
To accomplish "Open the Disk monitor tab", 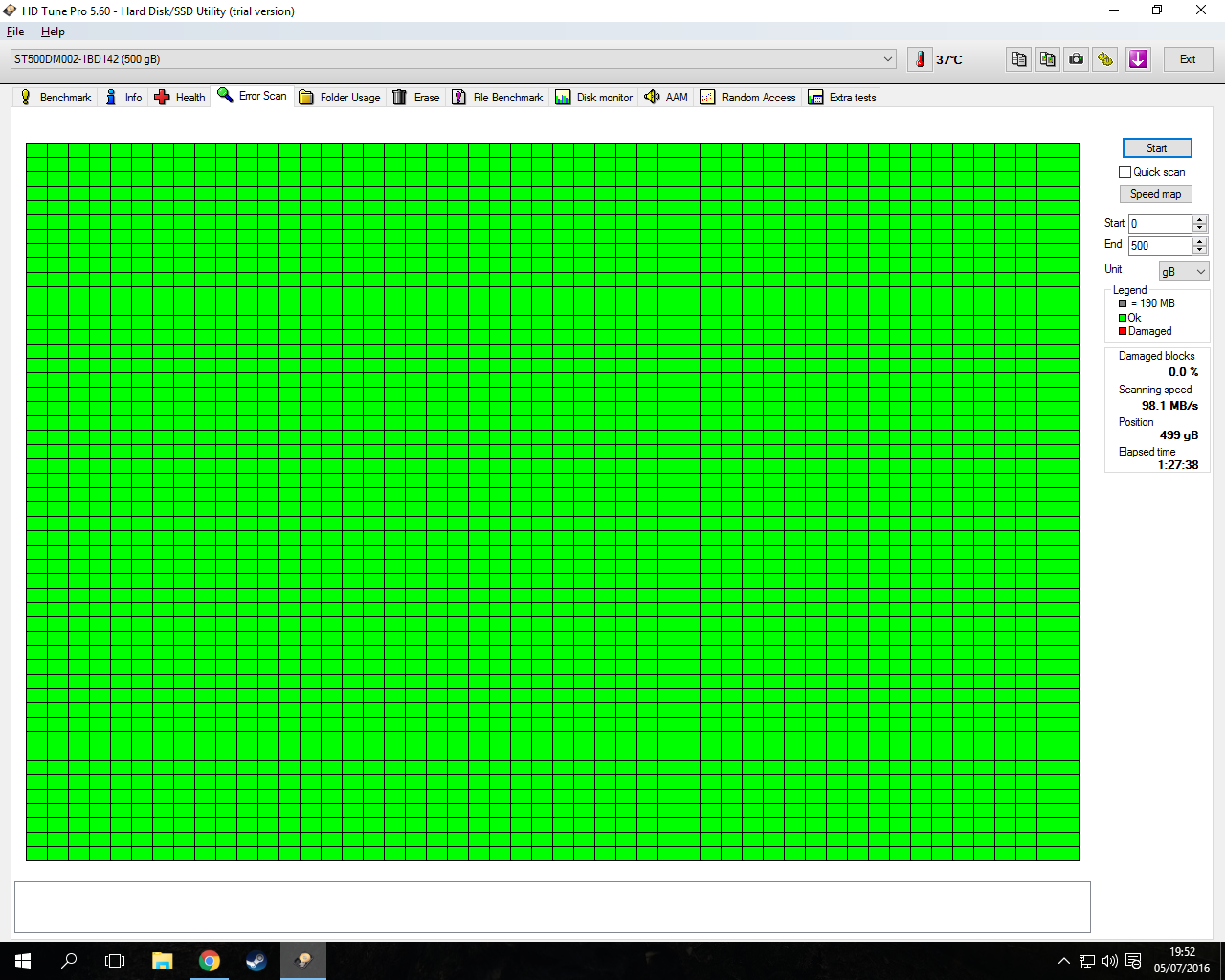I will [x=594, y=98].
